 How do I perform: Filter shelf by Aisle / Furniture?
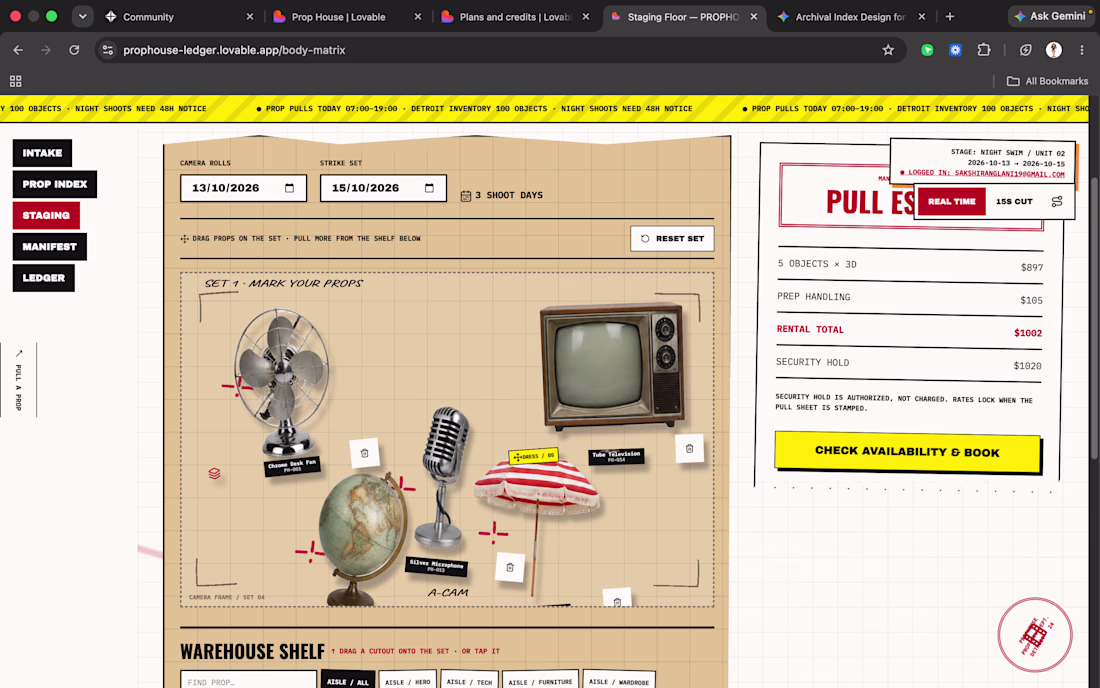(x=540, y=681)
